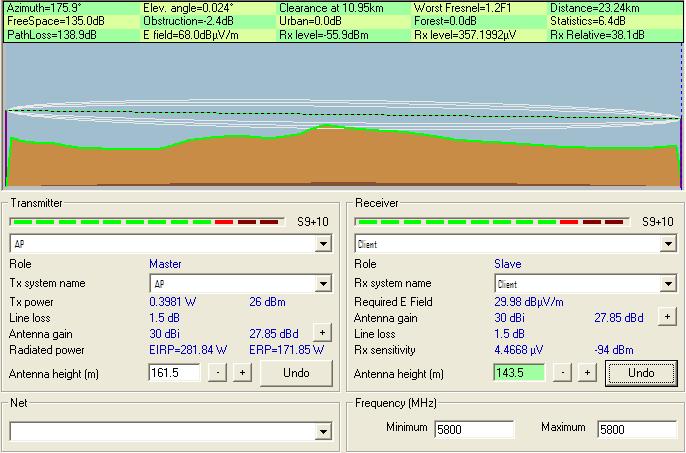The image size is (686, 453).
Task: Decrease transmitter antenna height with minus button
Action: (x=217, y=373)
